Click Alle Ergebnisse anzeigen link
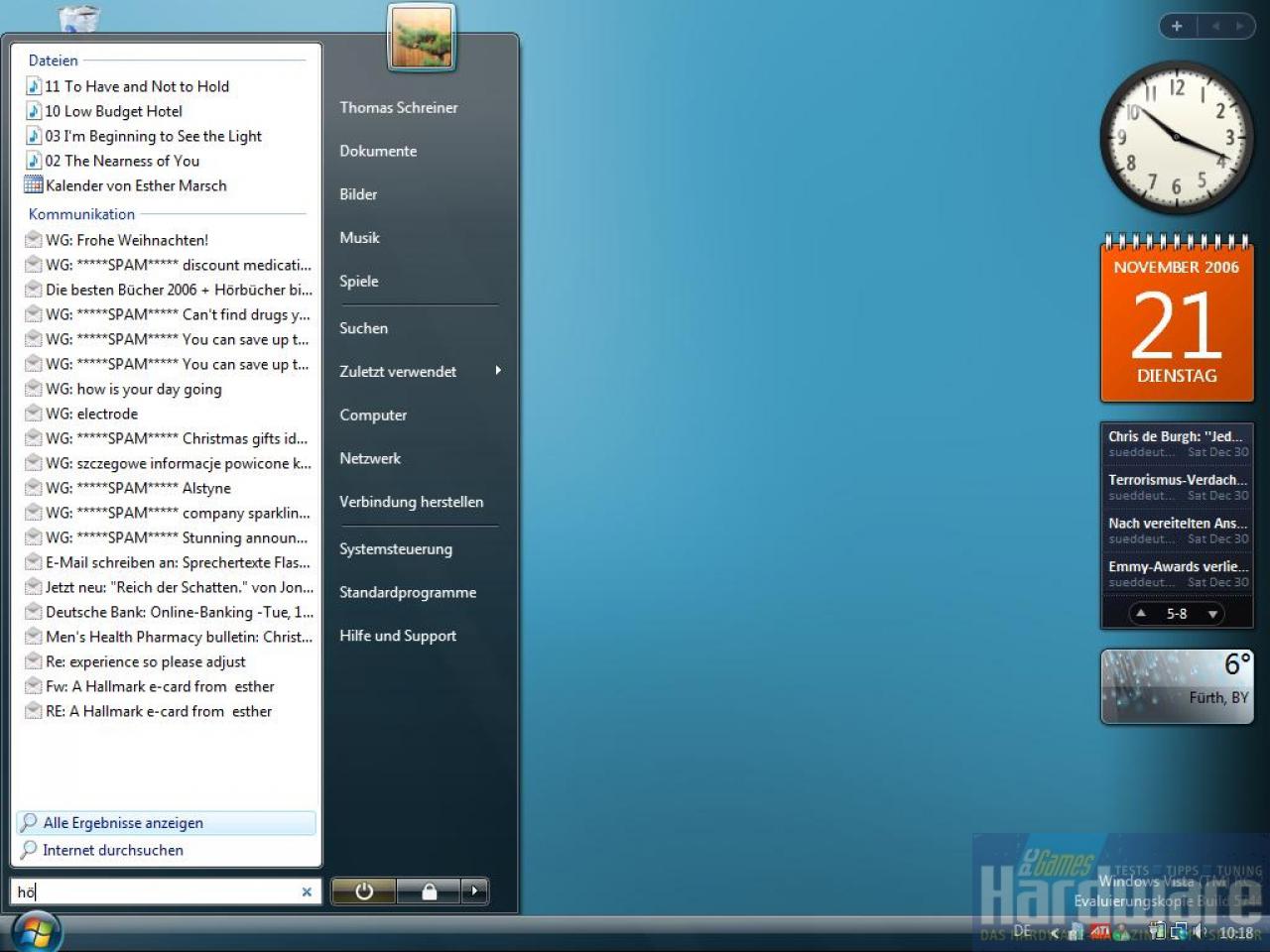Image resolution: width=1270 pixels, height=952 pixels. pyautogui.click(x=123, y=823)
